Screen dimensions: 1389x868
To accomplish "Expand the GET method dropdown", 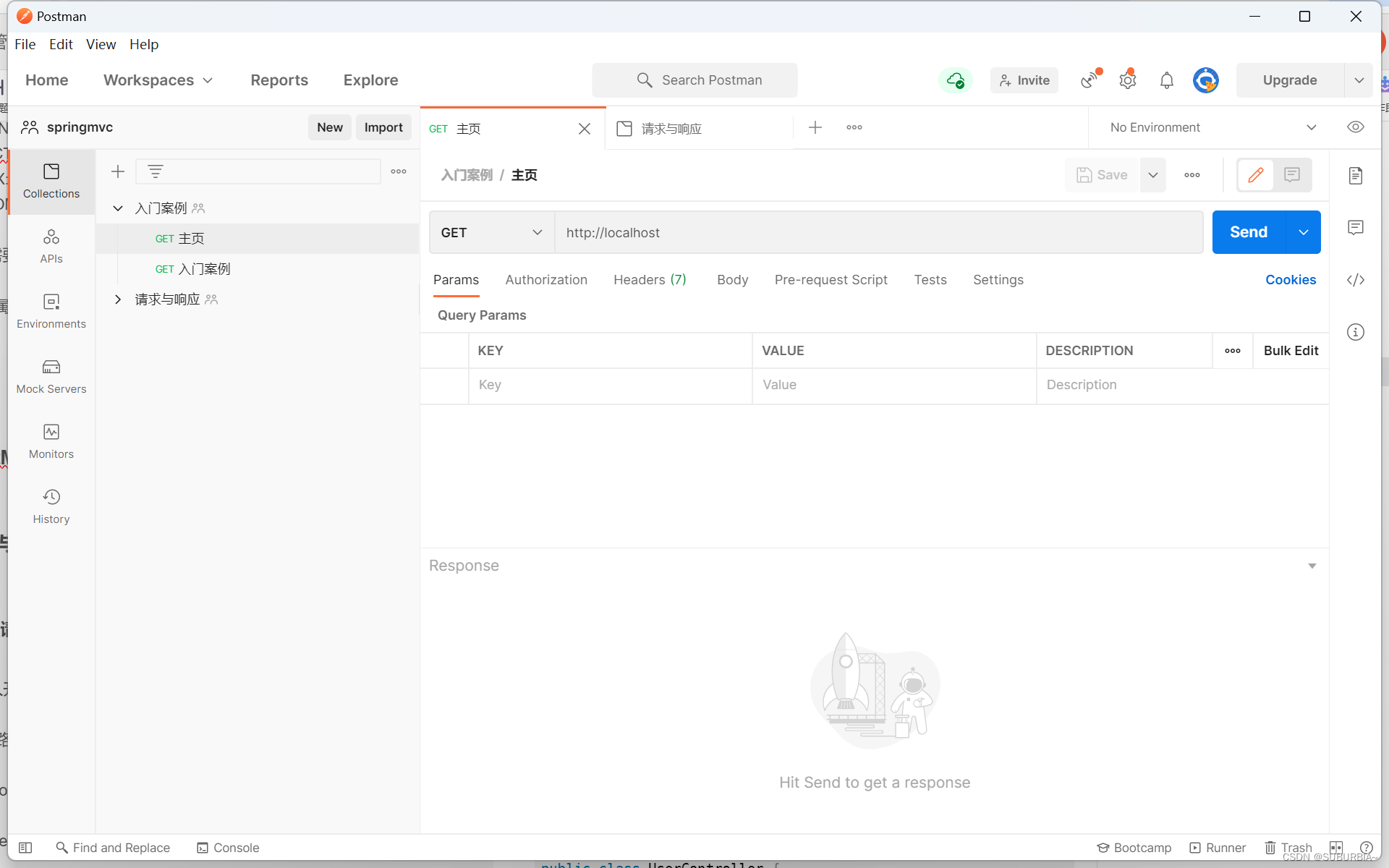I will pyautogui.click(x=536, y=232).
